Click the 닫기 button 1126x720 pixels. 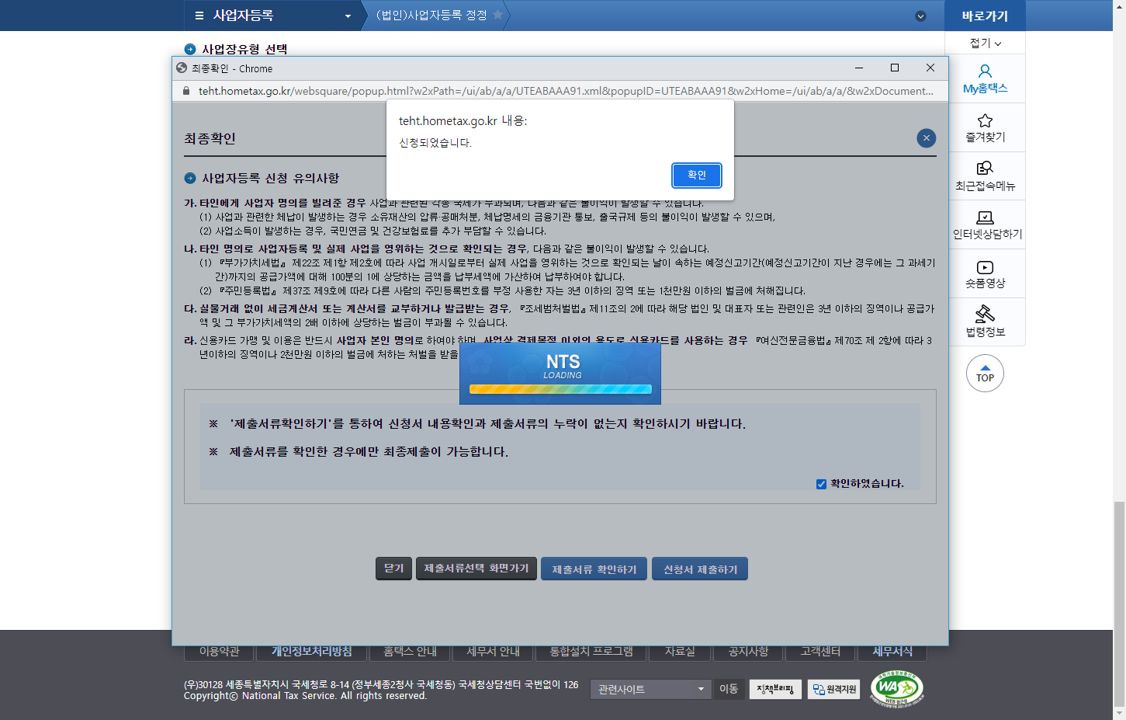(x=394, y=569)
